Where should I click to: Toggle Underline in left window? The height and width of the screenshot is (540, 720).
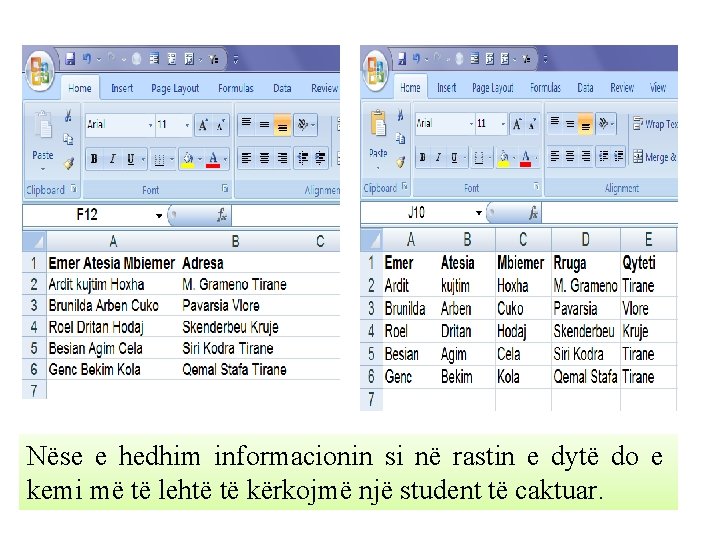(131, 159)
